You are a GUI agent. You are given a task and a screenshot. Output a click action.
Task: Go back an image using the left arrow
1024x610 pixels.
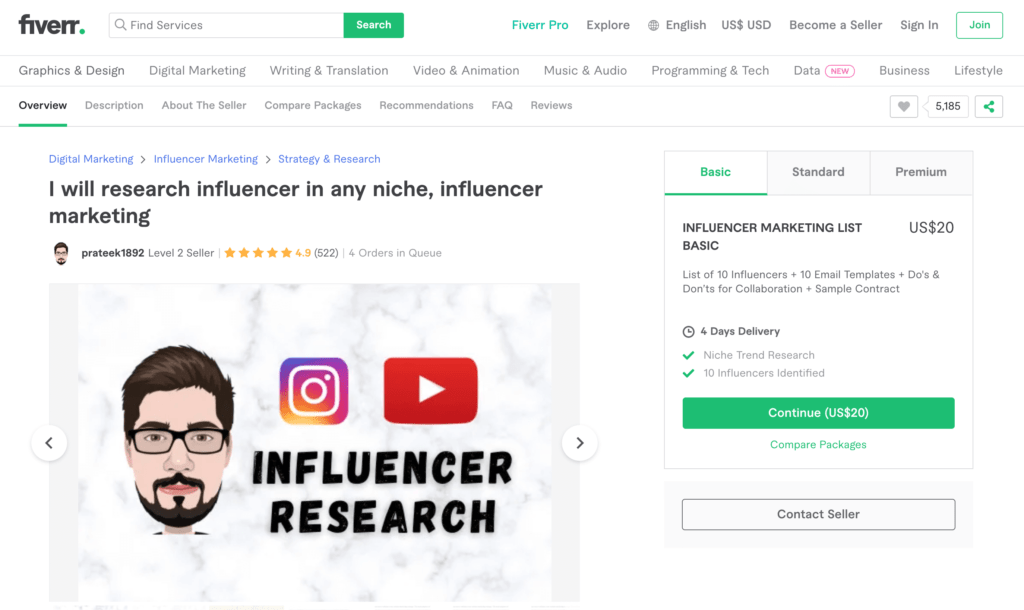(49, 442)
